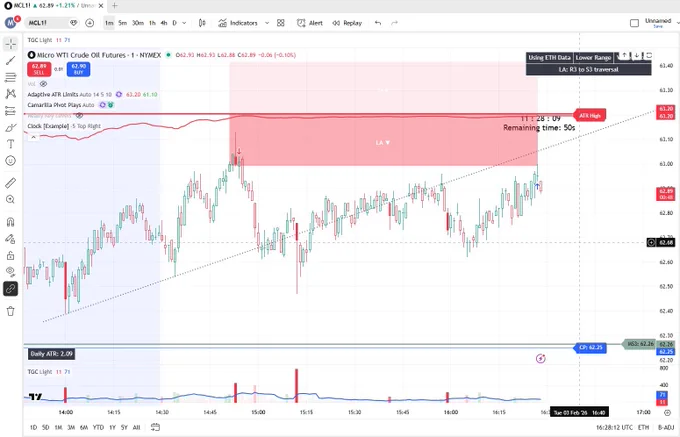This screenshot has width=680, height=437.
Task: Open the ETH session menu
Action: point(644,427)
